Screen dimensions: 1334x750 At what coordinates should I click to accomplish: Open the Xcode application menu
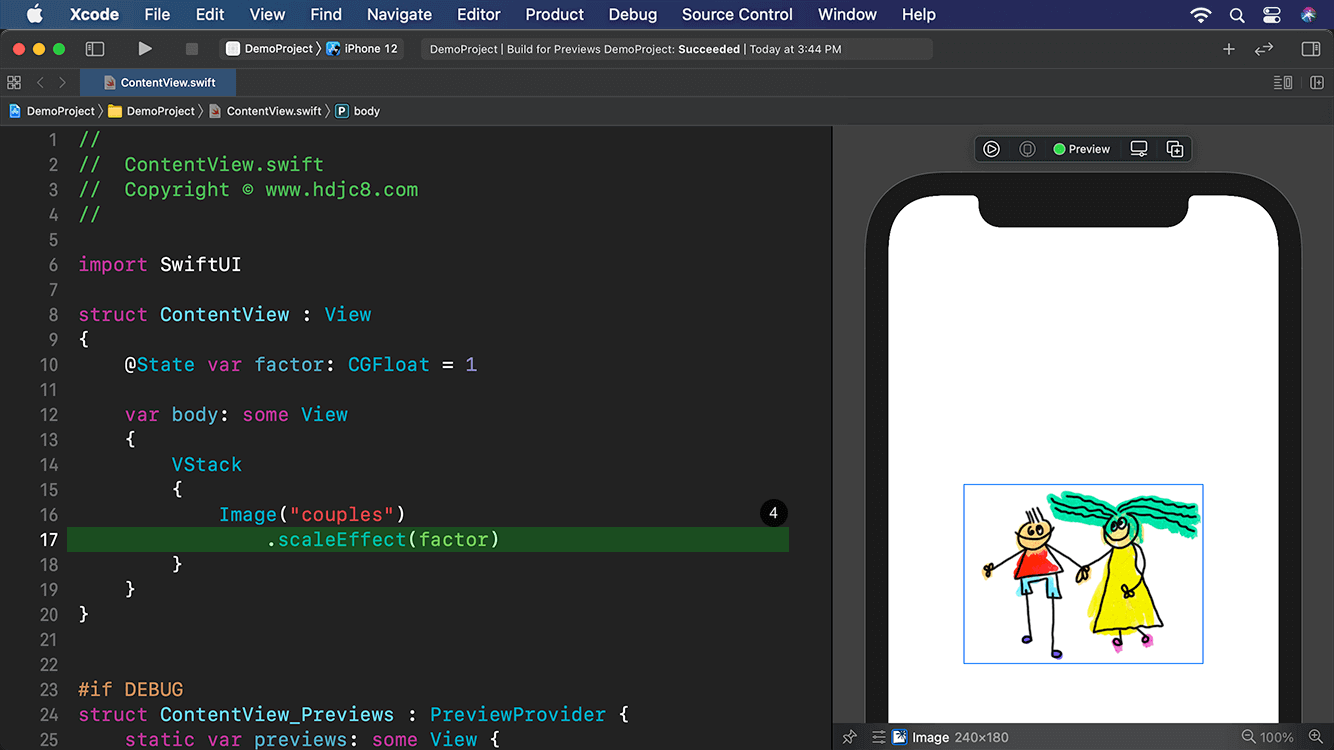click(94, 14)
